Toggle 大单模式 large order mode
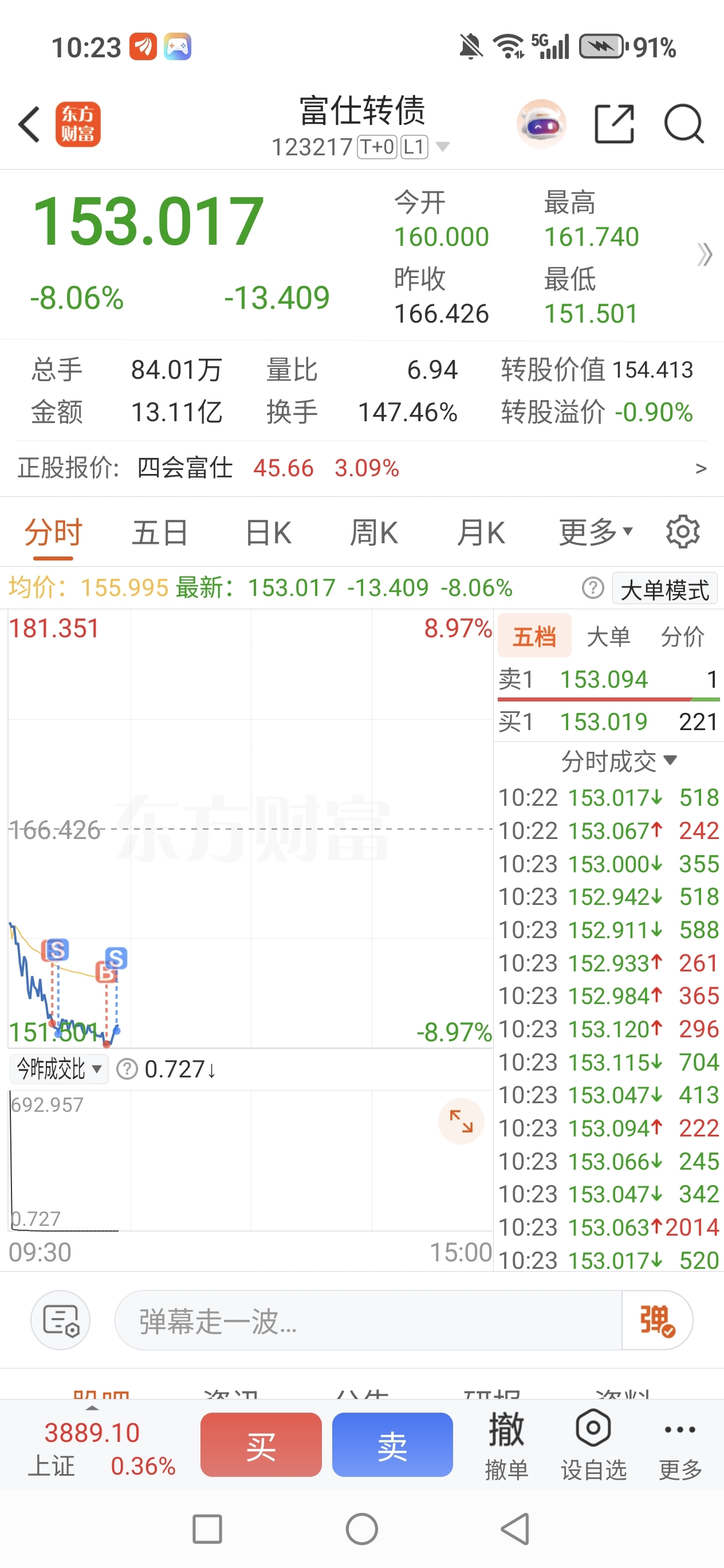Viewport: 724px width, 1568px height. (x=664, y=589)
